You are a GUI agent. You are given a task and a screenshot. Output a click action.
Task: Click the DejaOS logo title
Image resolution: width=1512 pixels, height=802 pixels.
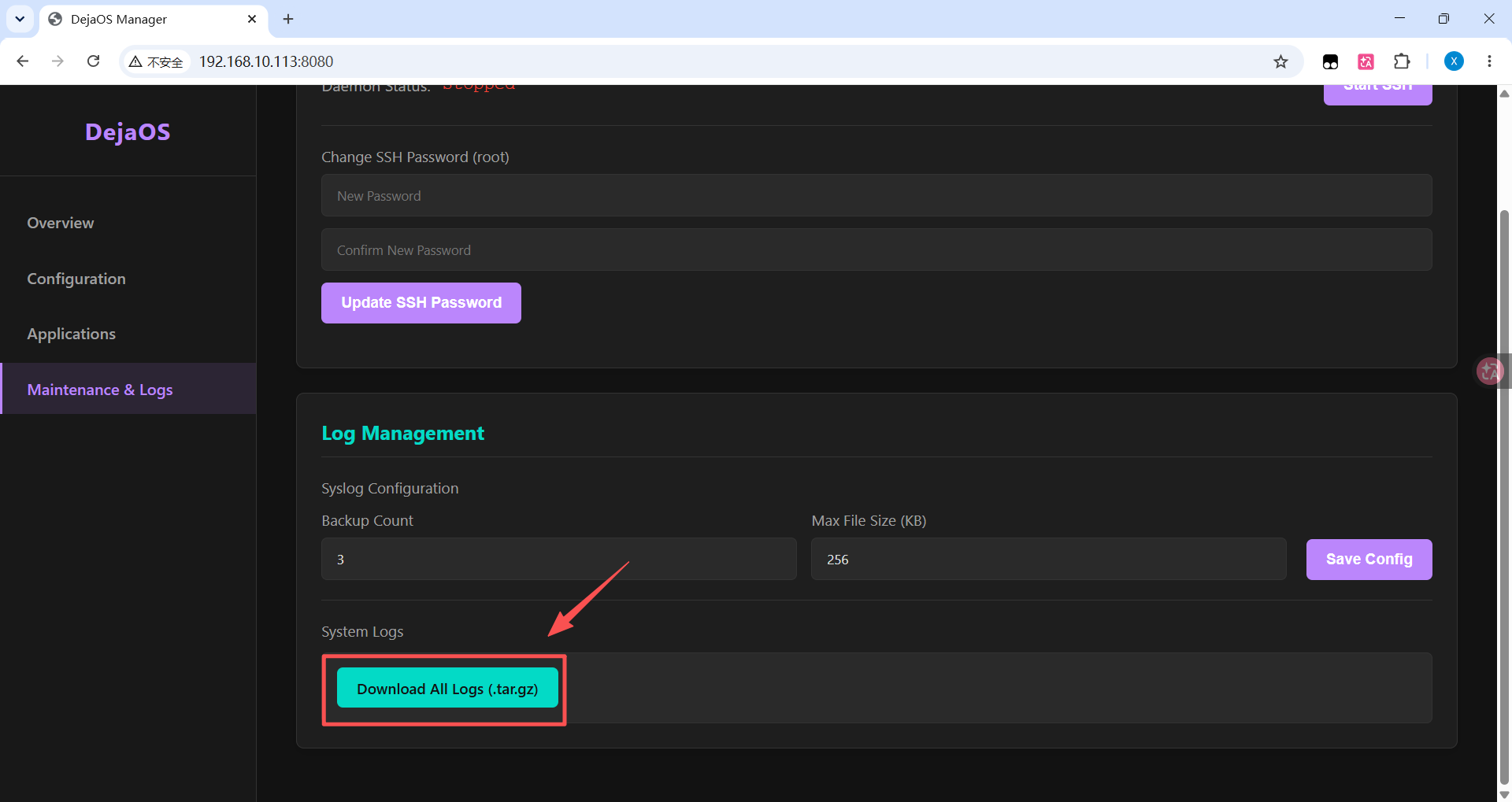pos(128,131)
